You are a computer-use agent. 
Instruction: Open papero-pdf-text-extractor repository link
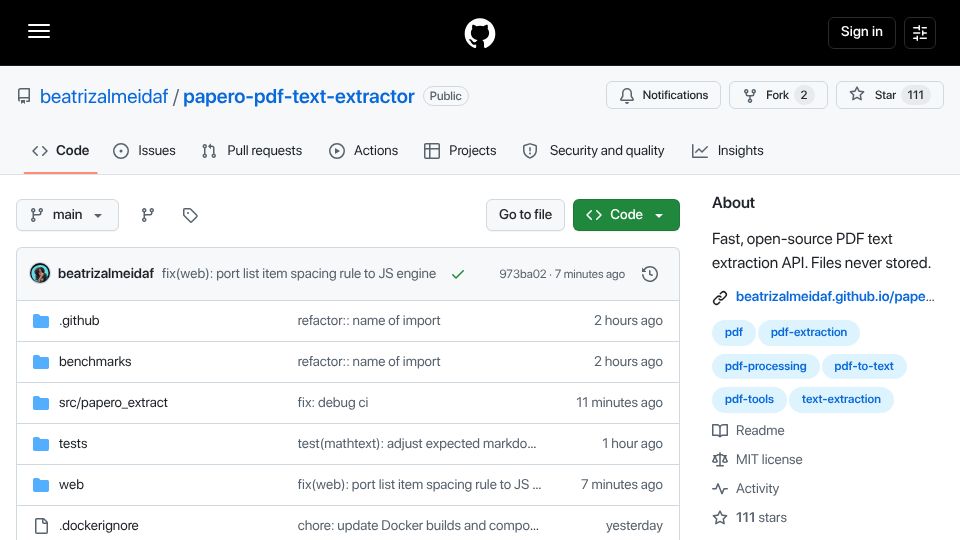[x=299, y=96]
